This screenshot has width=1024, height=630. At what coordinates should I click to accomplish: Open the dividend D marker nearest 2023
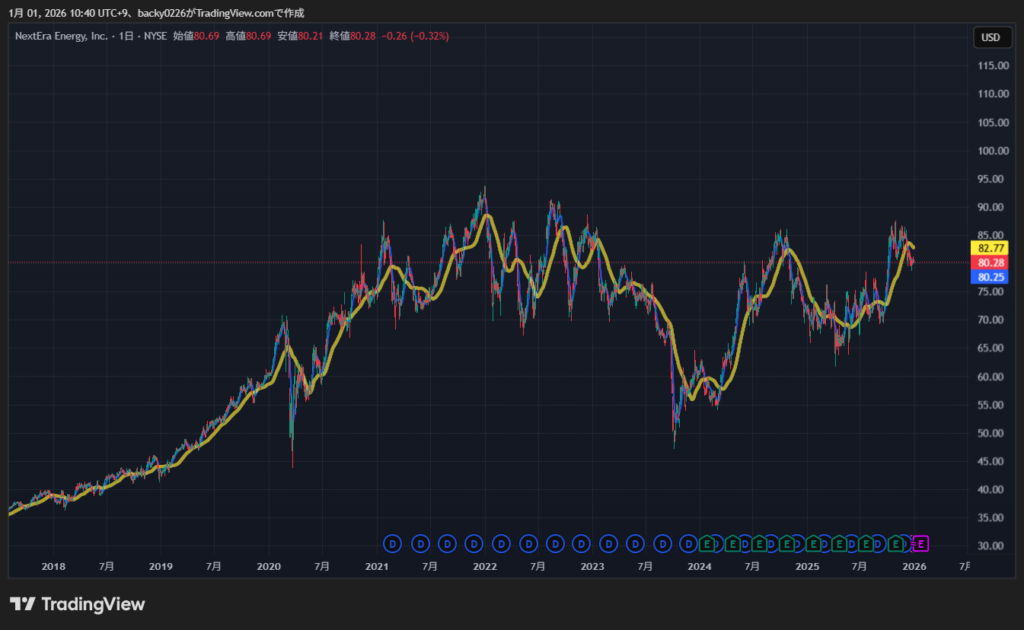pos(582,544)
